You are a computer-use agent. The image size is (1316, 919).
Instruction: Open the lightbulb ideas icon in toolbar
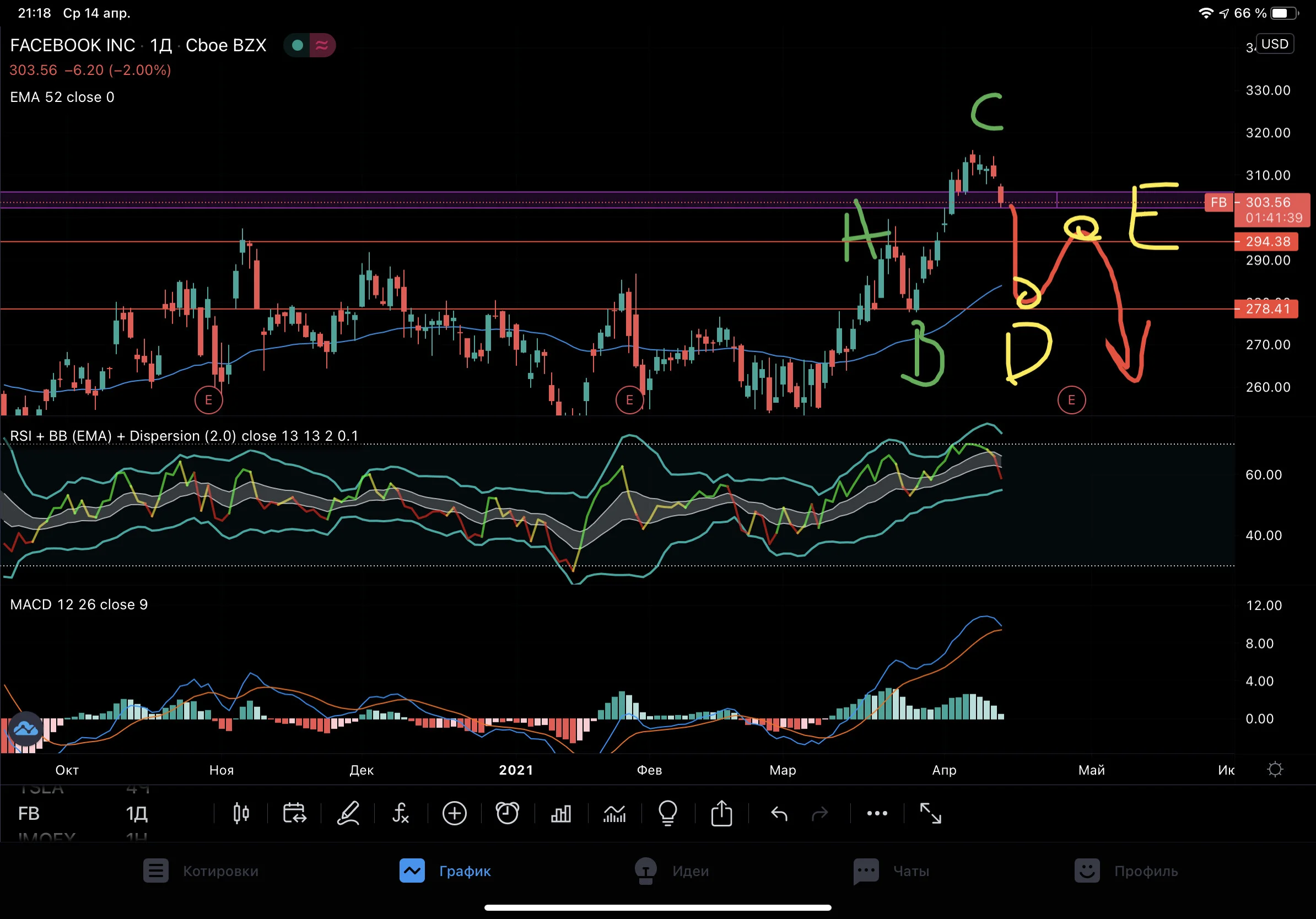coord(668,813)
